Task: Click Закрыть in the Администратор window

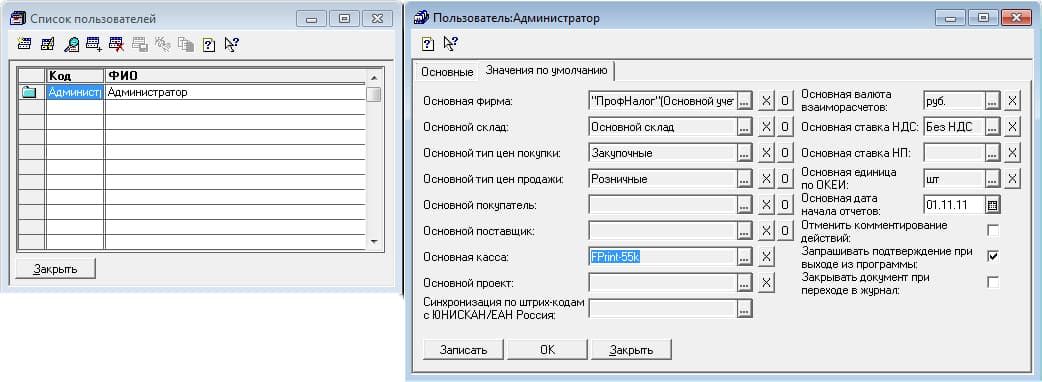Action: tap(631, 349)
